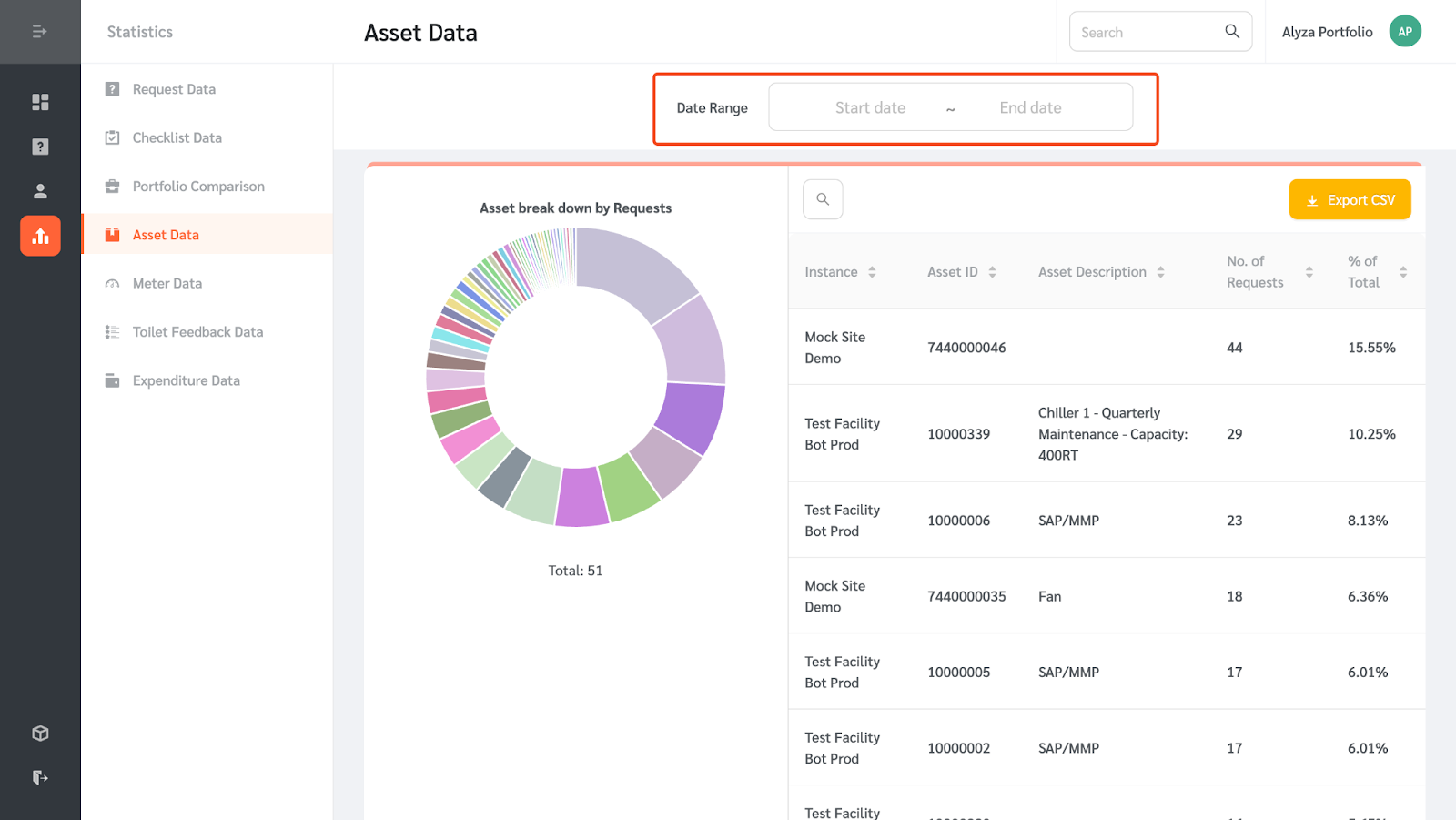
Task: Click the Statistics sidebar heading
Action: pyautogui.click(x=139, y=32)
